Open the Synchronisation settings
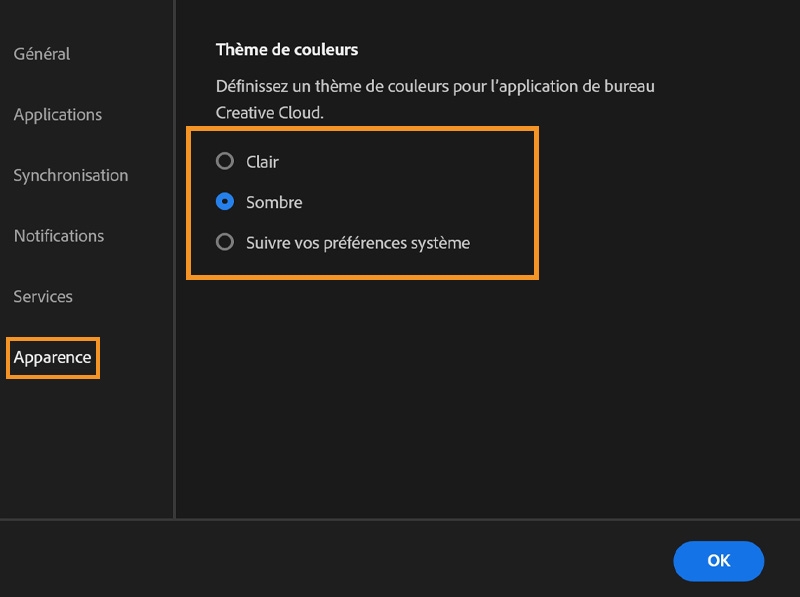 (70, 175)
